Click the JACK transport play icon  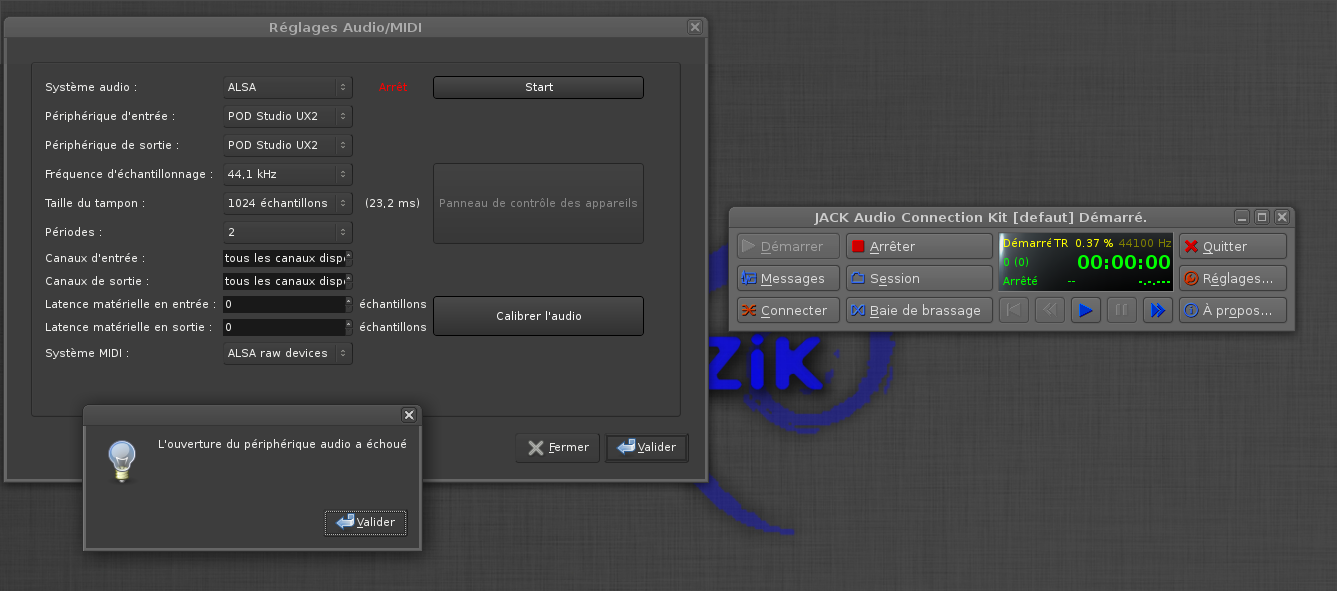[1086, 310]
